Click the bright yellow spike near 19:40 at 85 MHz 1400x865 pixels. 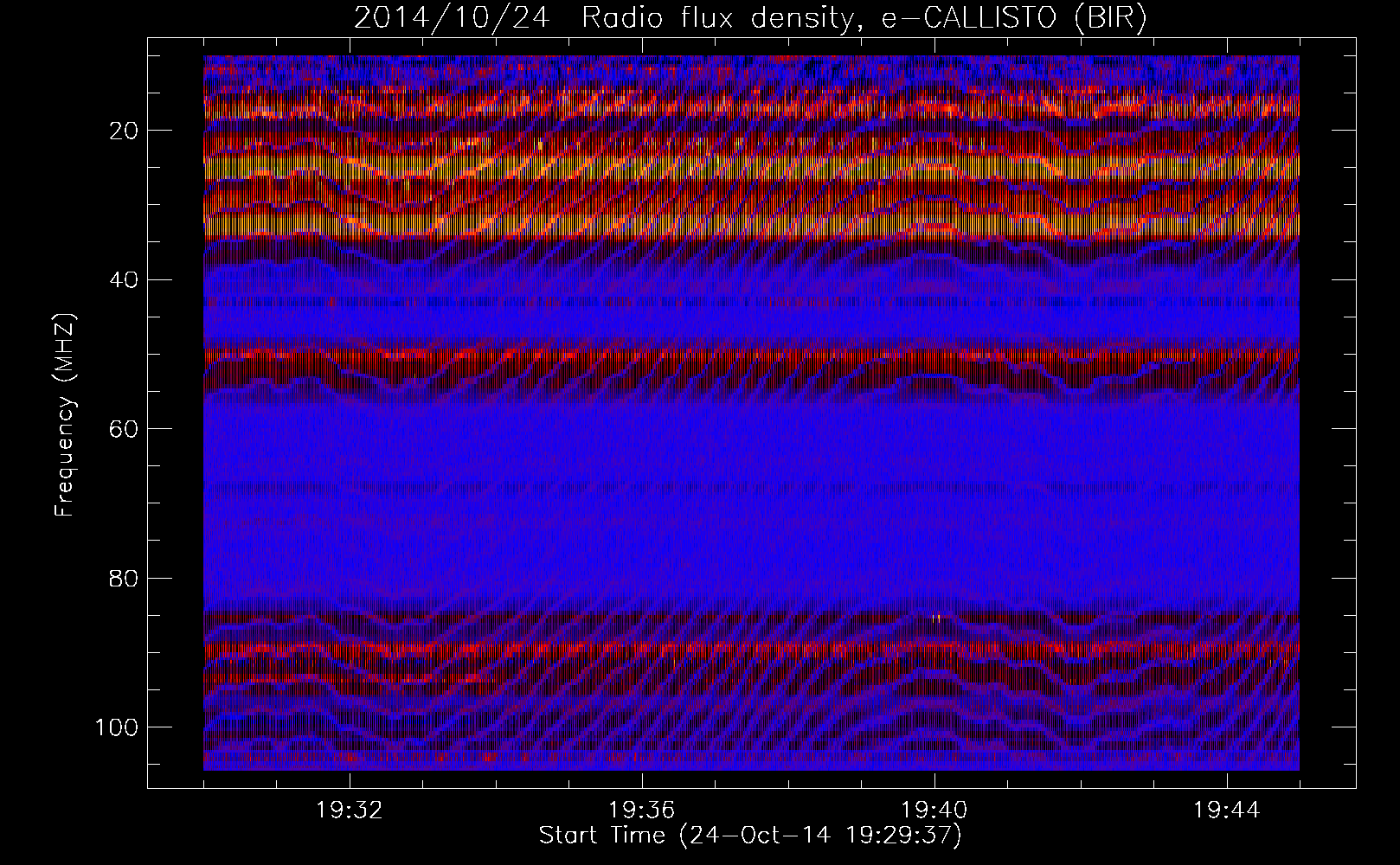935,618
